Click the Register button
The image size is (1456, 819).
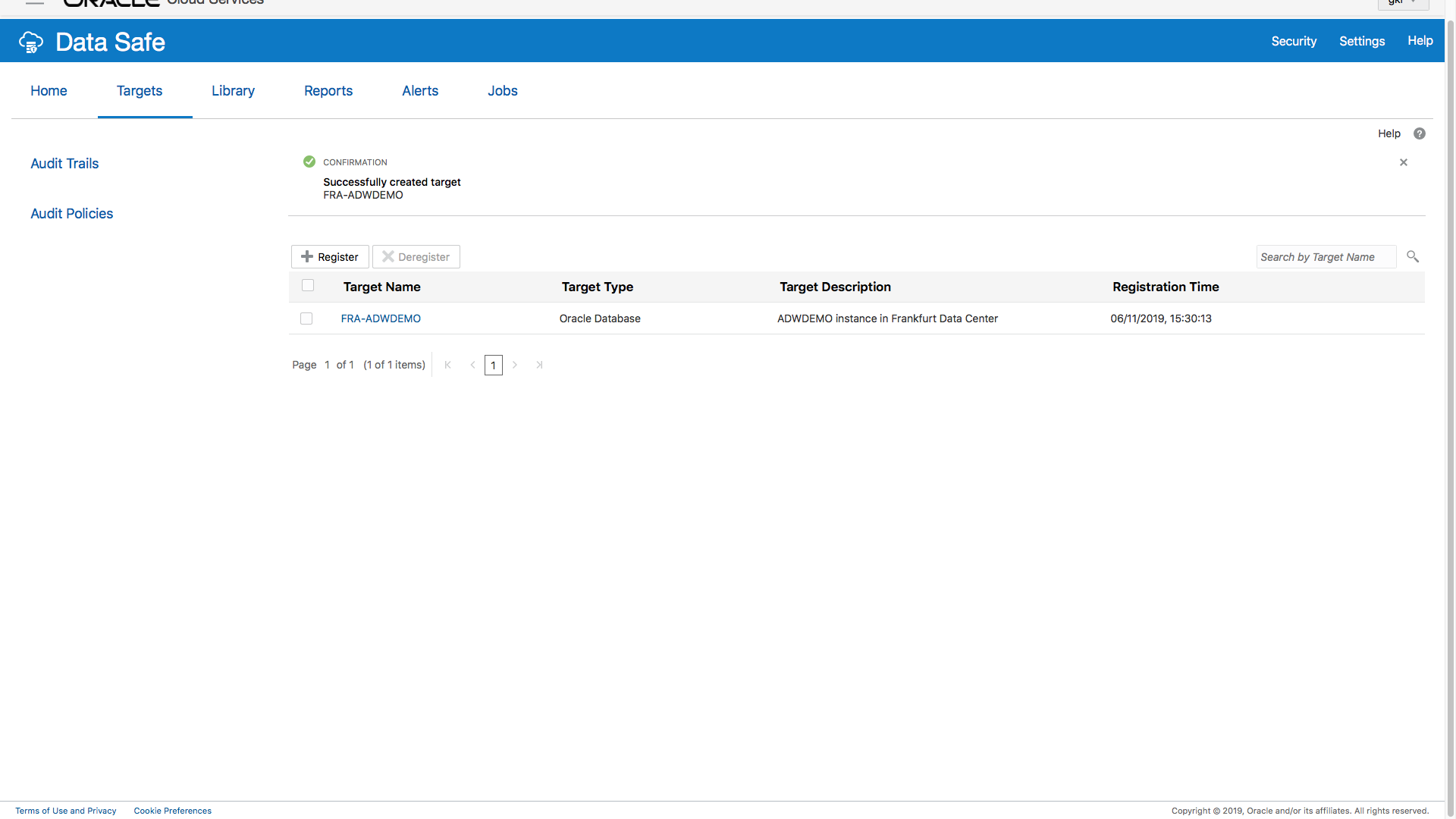coord(330,257)
